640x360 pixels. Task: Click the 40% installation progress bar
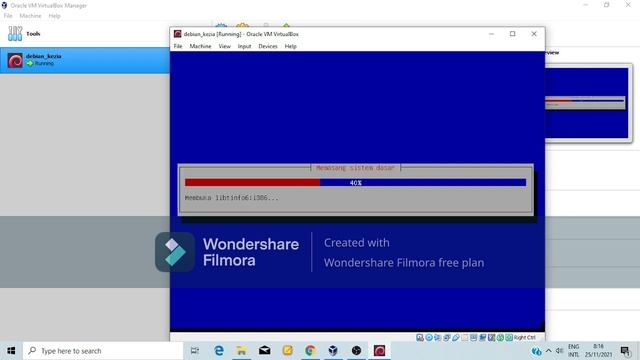pyautogui.click(x=356, y=182)
